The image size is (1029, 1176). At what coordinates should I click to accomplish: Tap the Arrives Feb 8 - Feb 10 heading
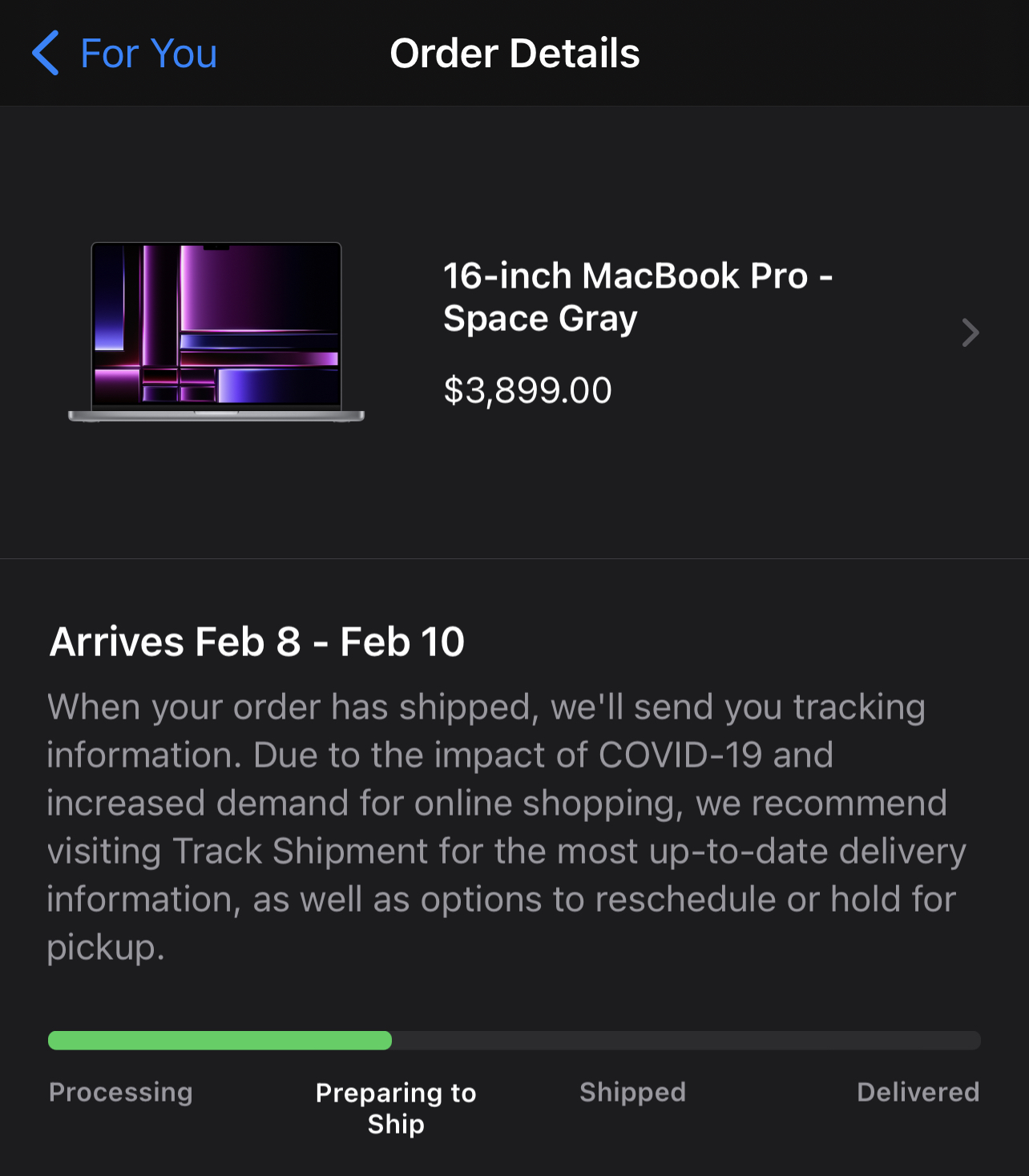tap(256, 642)
